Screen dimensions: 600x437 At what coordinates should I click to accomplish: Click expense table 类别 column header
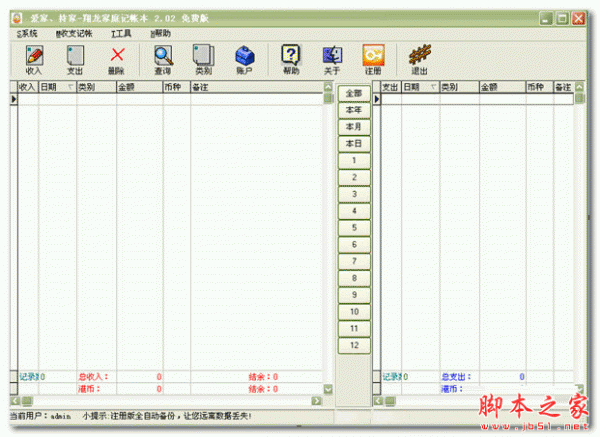[x=460, y=87]
